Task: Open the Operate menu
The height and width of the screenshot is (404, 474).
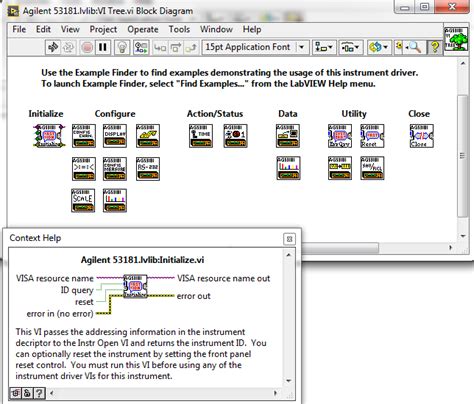Action: coord(143,29)
